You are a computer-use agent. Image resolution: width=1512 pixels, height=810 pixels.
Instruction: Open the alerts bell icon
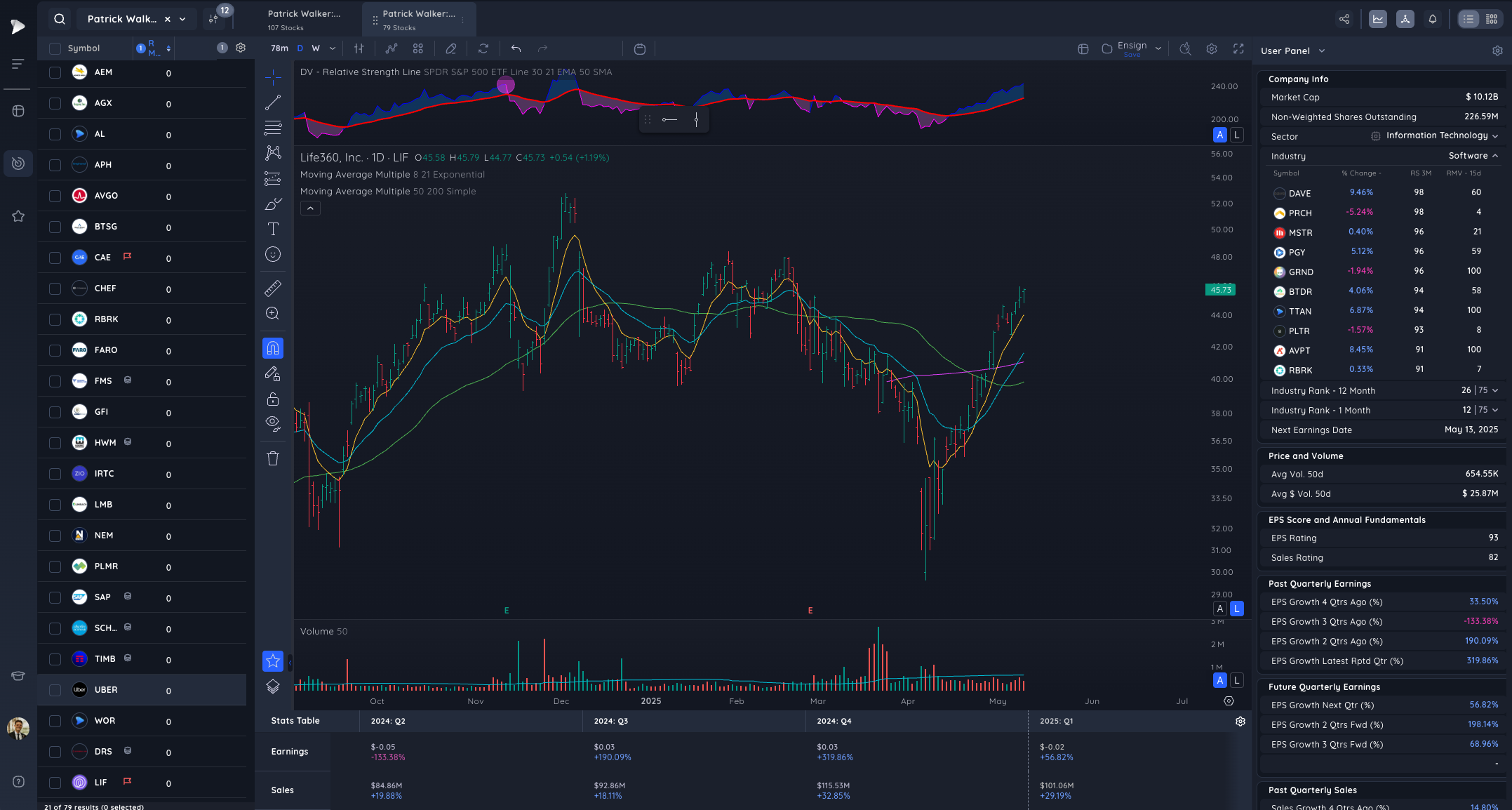pos(1433,19)
